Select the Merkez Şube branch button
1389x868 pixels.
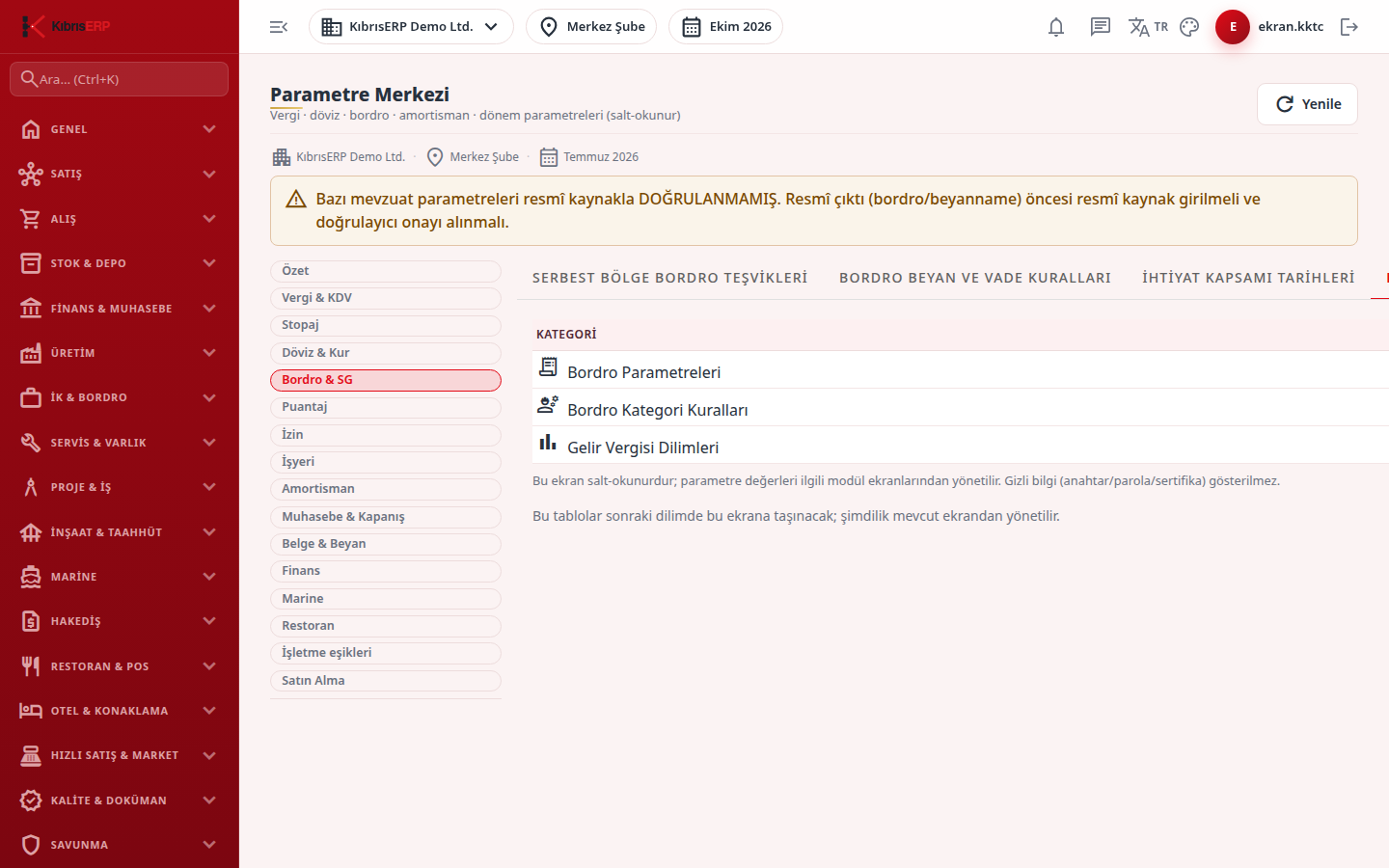coord(591,27)
